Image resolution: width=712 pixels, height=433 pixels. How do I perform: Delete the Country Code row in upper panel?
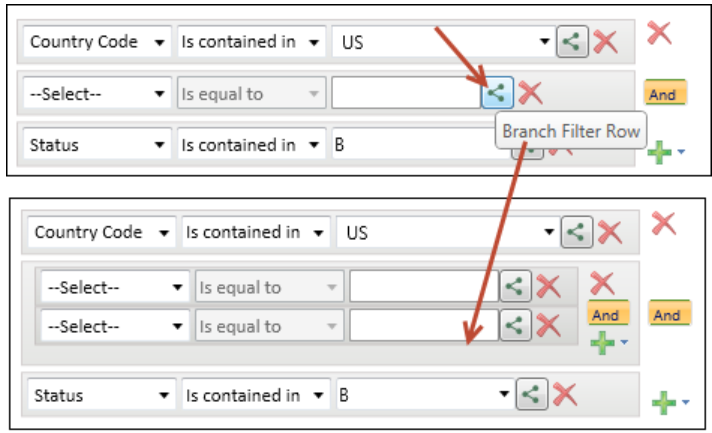click(x=605, y=42)
